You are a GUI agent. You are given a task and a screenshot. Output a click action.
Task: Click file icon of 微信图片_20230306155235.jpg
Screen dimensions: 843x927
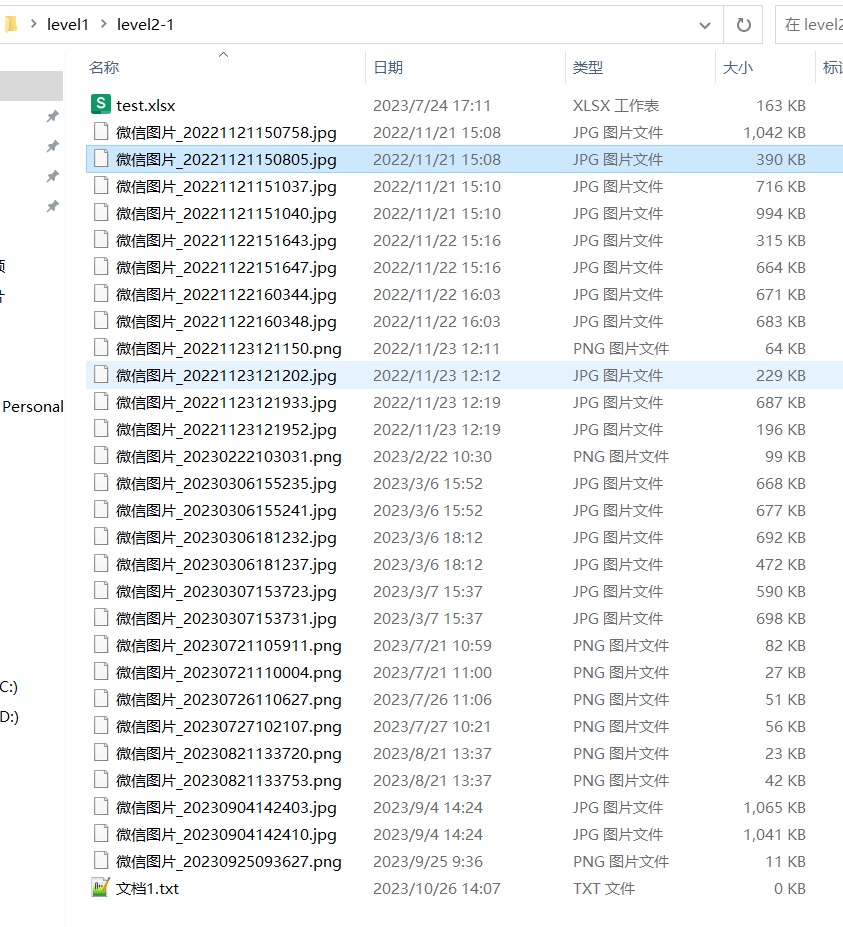[101, 482]
